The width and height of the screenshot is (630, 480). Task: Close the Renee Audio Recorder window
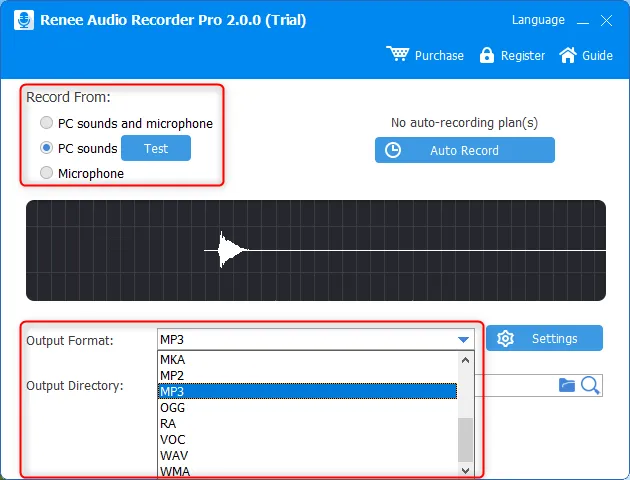(606, 20)
